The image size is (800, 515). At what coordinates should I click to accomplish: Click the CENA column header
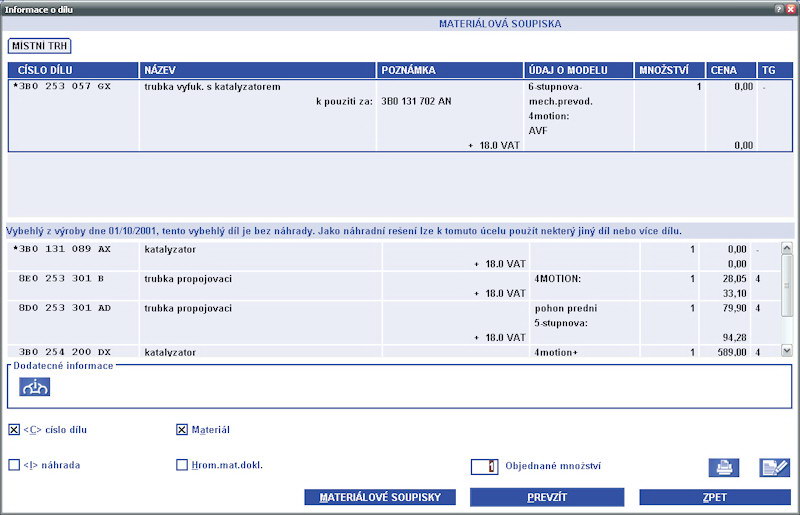pos(730,71)
